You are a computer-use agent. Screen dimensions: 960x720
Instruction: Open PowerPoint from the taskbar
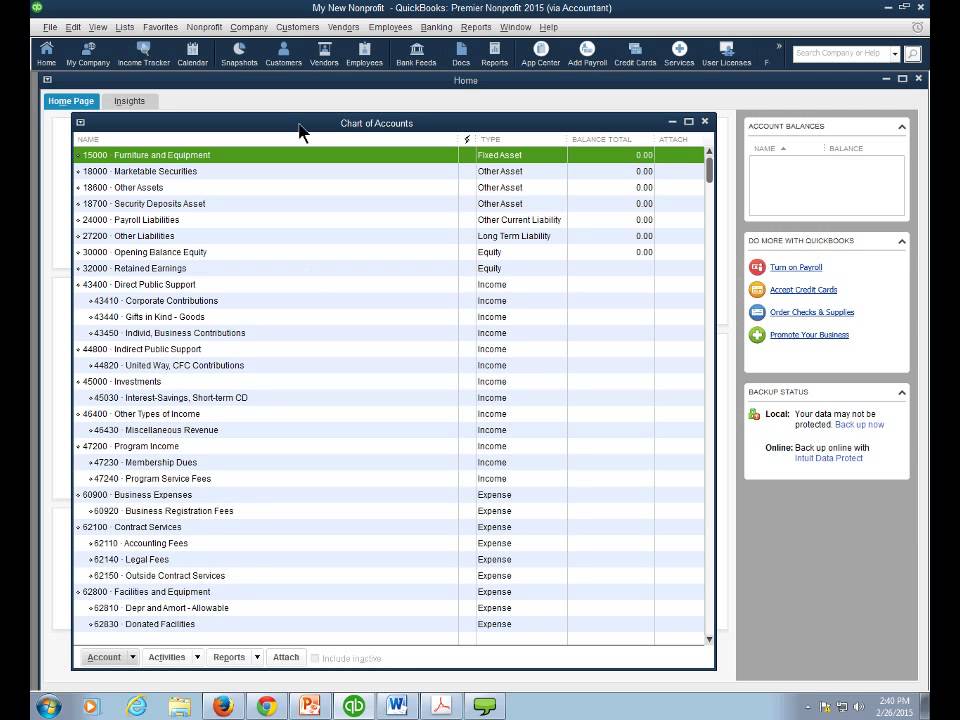click(x=310, y=706)
